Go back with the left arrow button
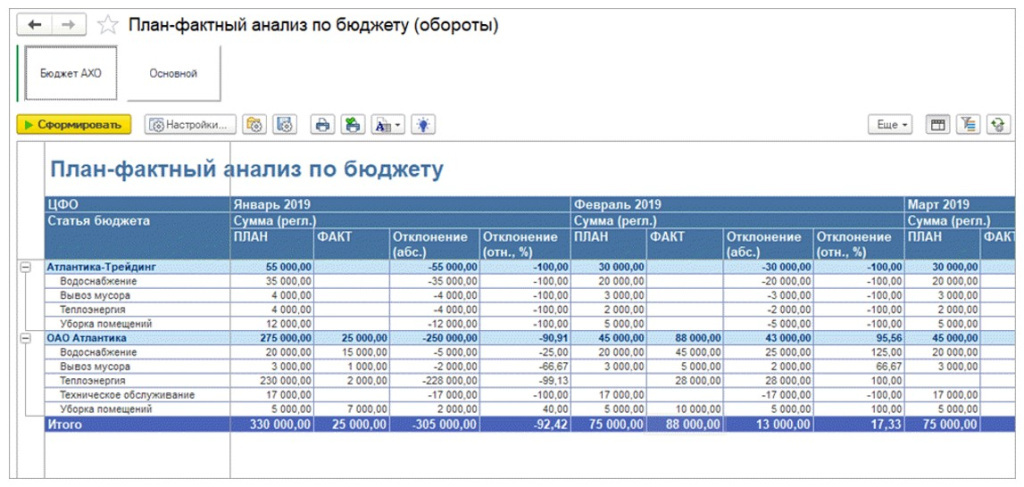Viewport: 1024px width, 487px height. [35, 24]
